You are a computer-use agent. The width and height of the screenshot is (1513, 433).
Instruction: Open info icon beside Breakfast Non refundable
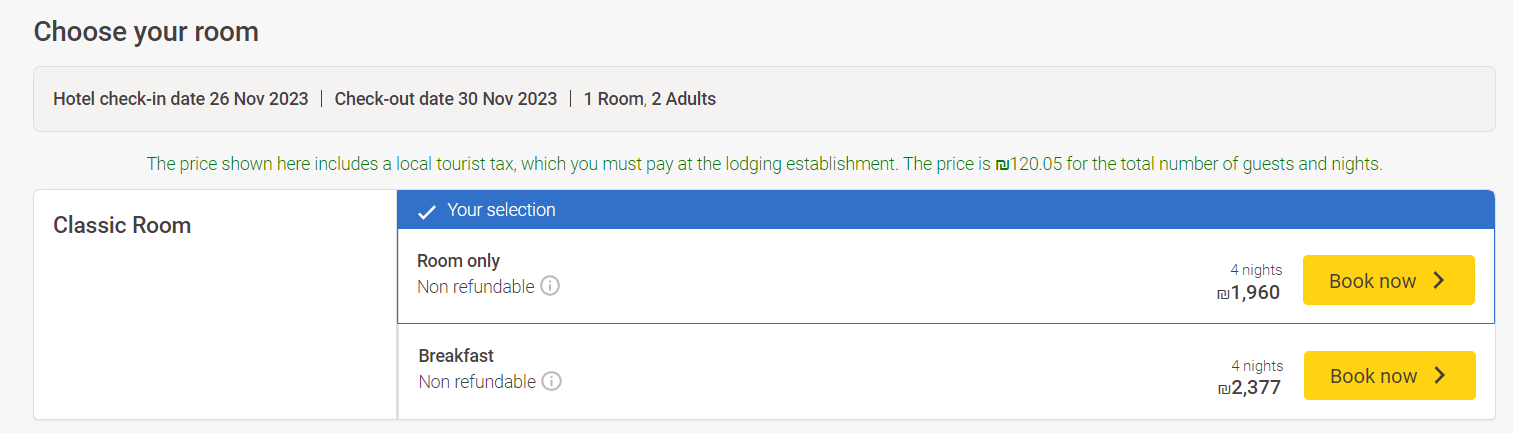pyautogui.click(x=552, y=381)
